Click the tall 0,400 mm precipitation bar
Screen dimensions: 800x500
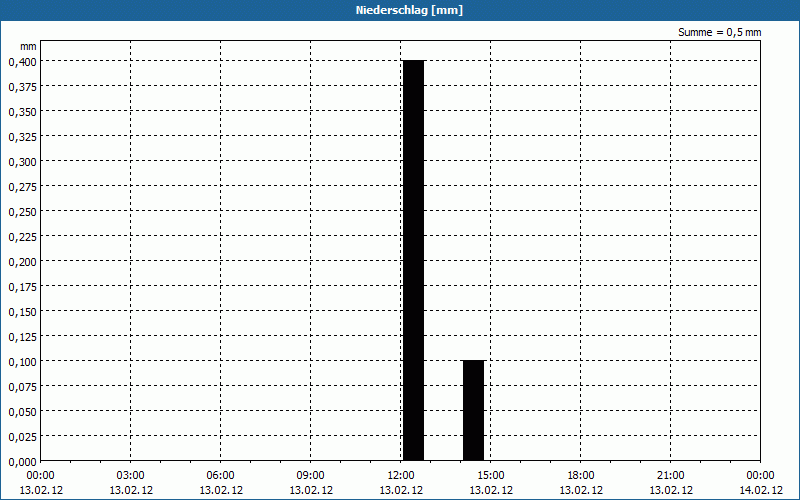point(413,260)
